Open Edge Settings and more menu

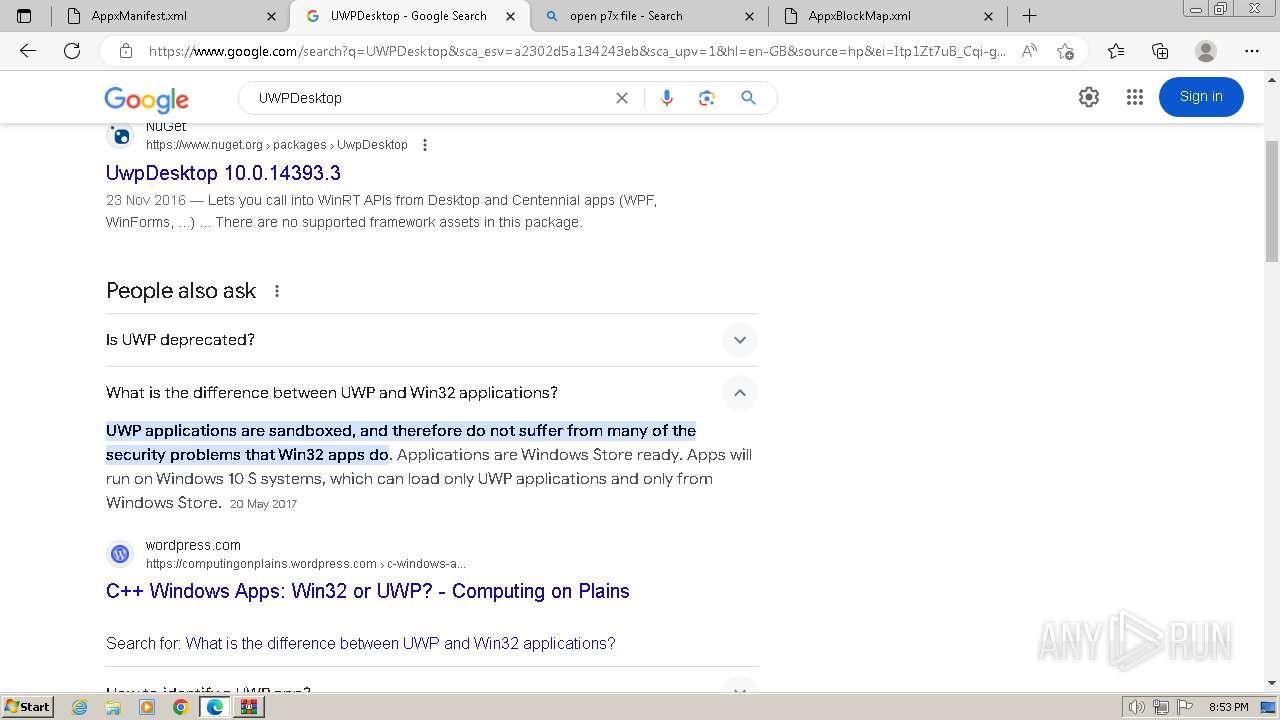click(1251, 51)
